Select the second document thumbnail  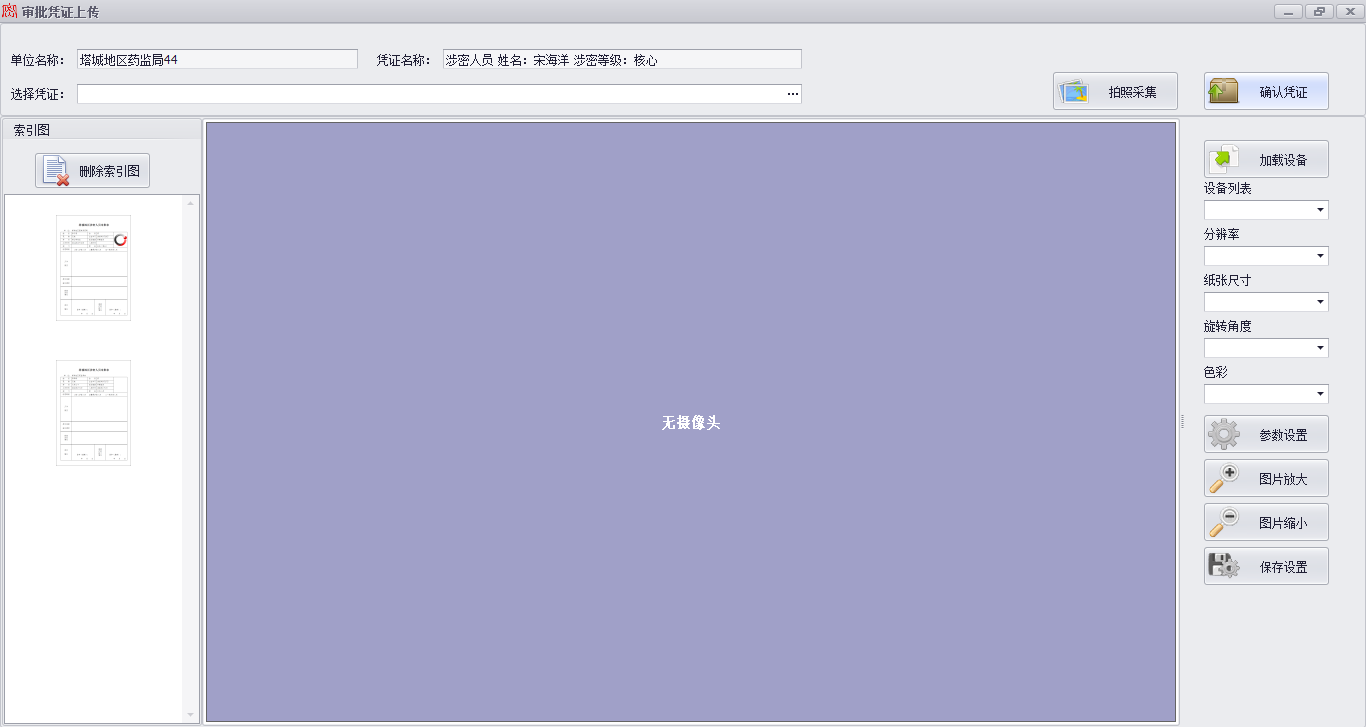pyautogui.click(x=93, y=413)
